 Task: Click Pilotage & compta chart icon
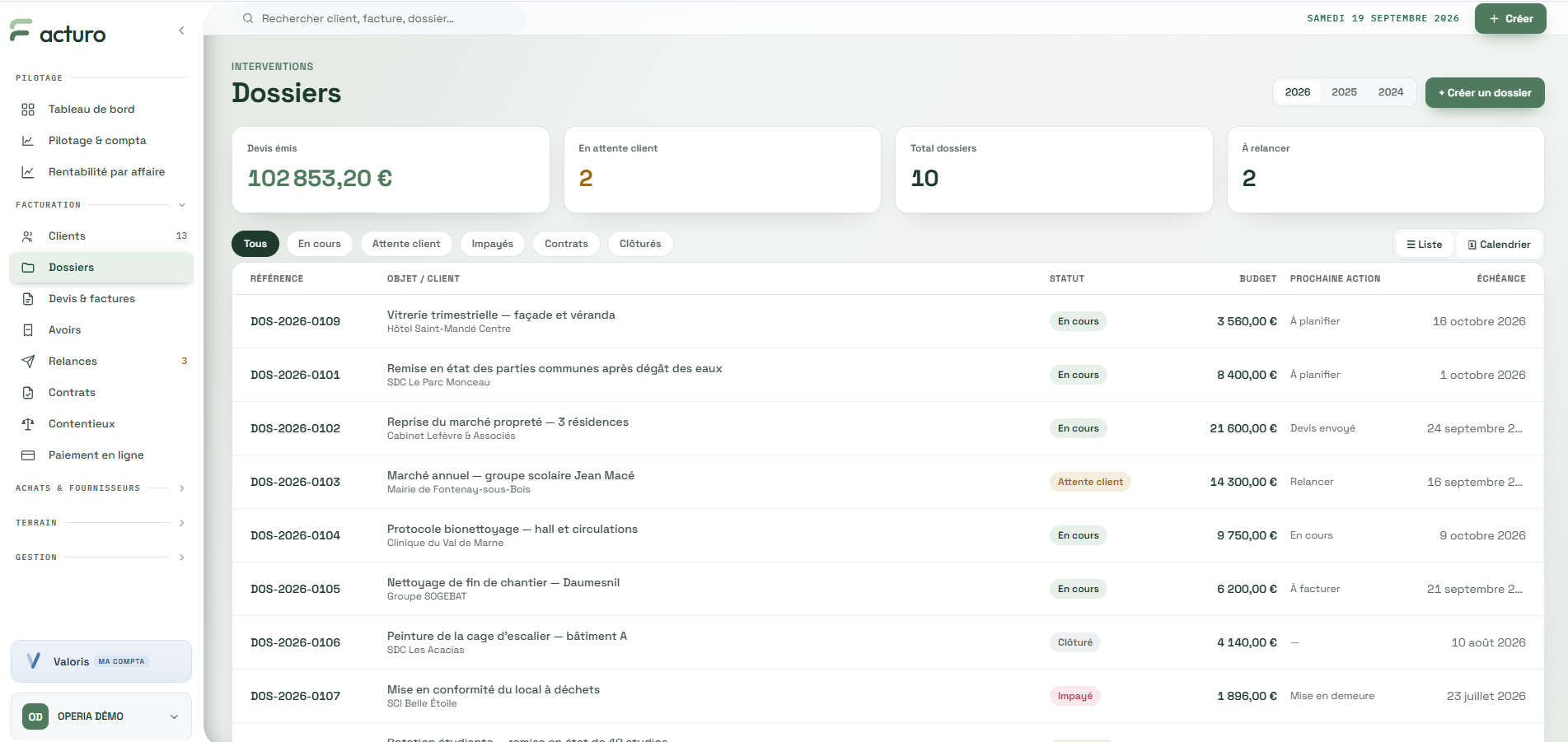coord(28,141)
